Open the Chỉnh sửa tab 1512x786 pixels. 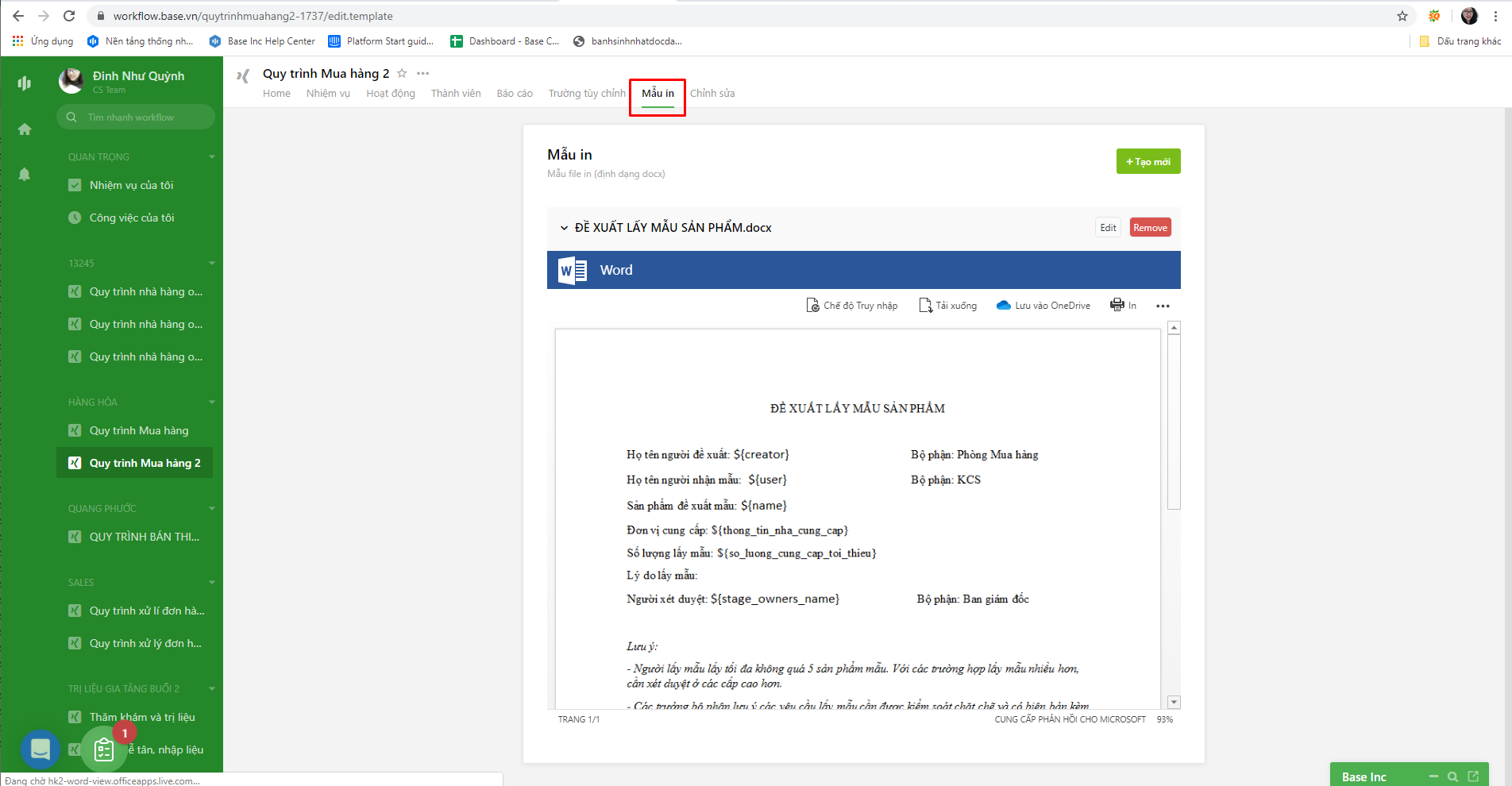tap(712, 93)
